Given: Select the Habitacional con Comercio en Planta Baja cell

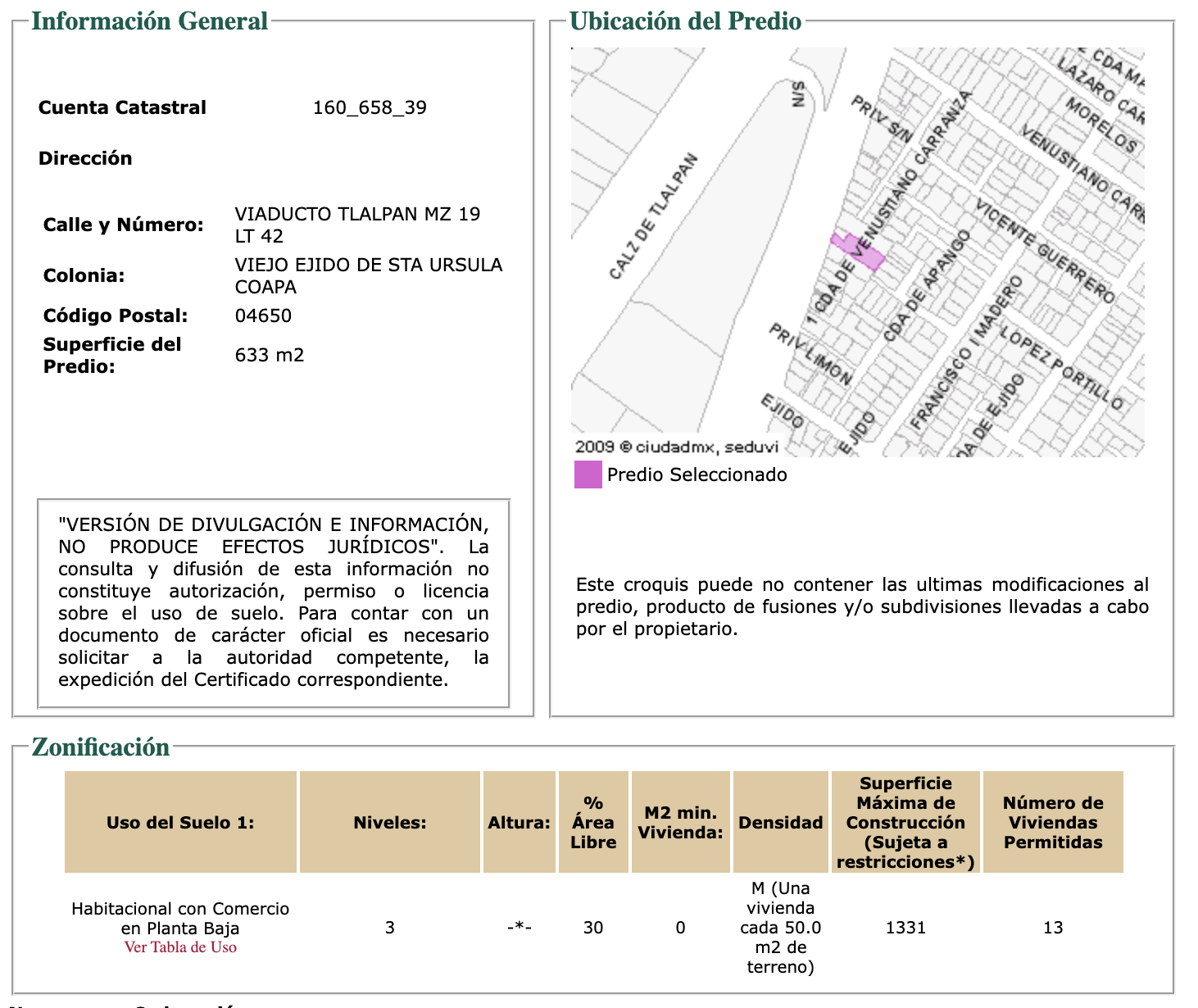Looking at the screenshot, I should pyautogui.click(x=180, y=919).
